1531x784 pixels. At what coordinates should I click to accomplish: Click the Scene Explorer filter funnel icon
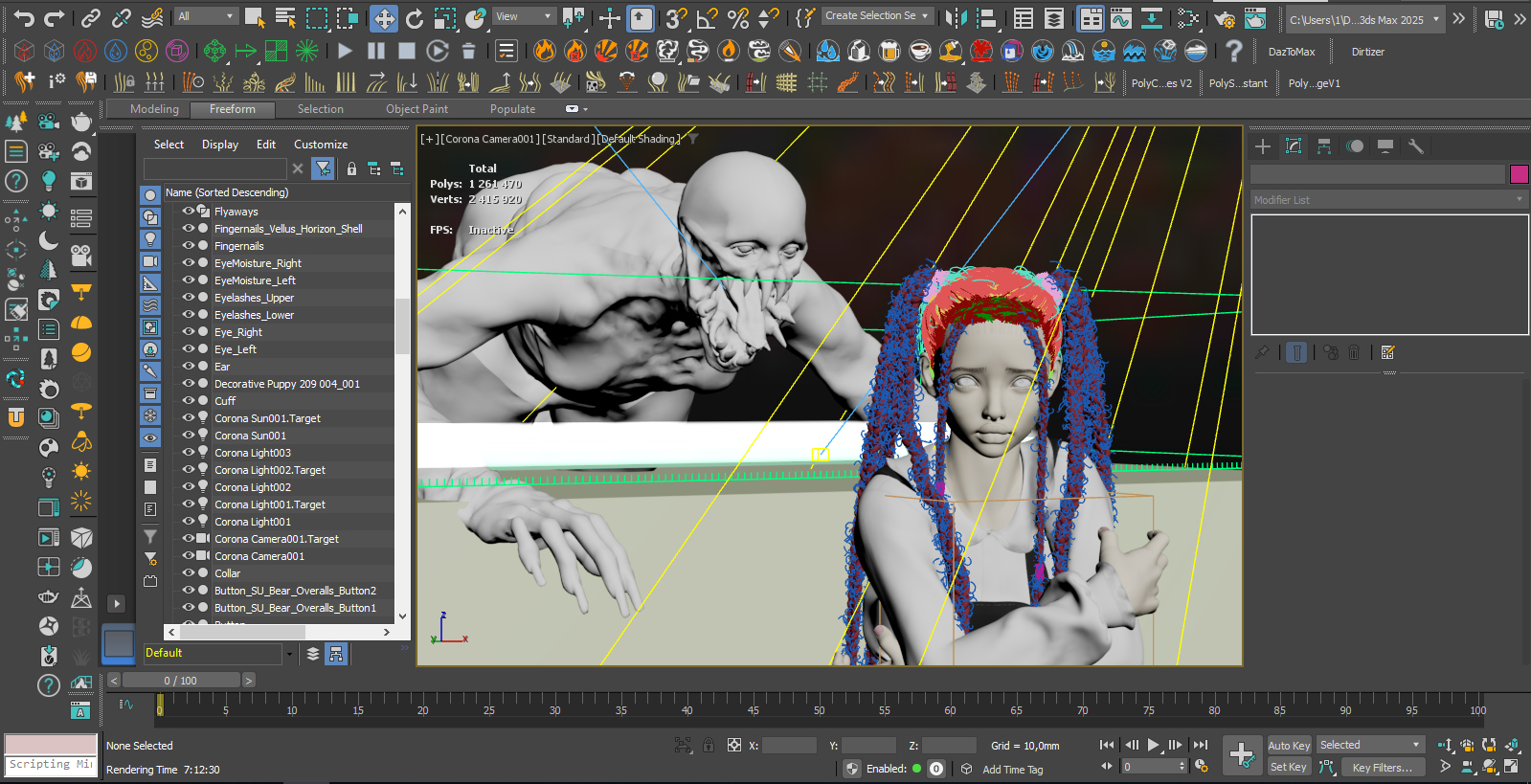click(324, 168)
